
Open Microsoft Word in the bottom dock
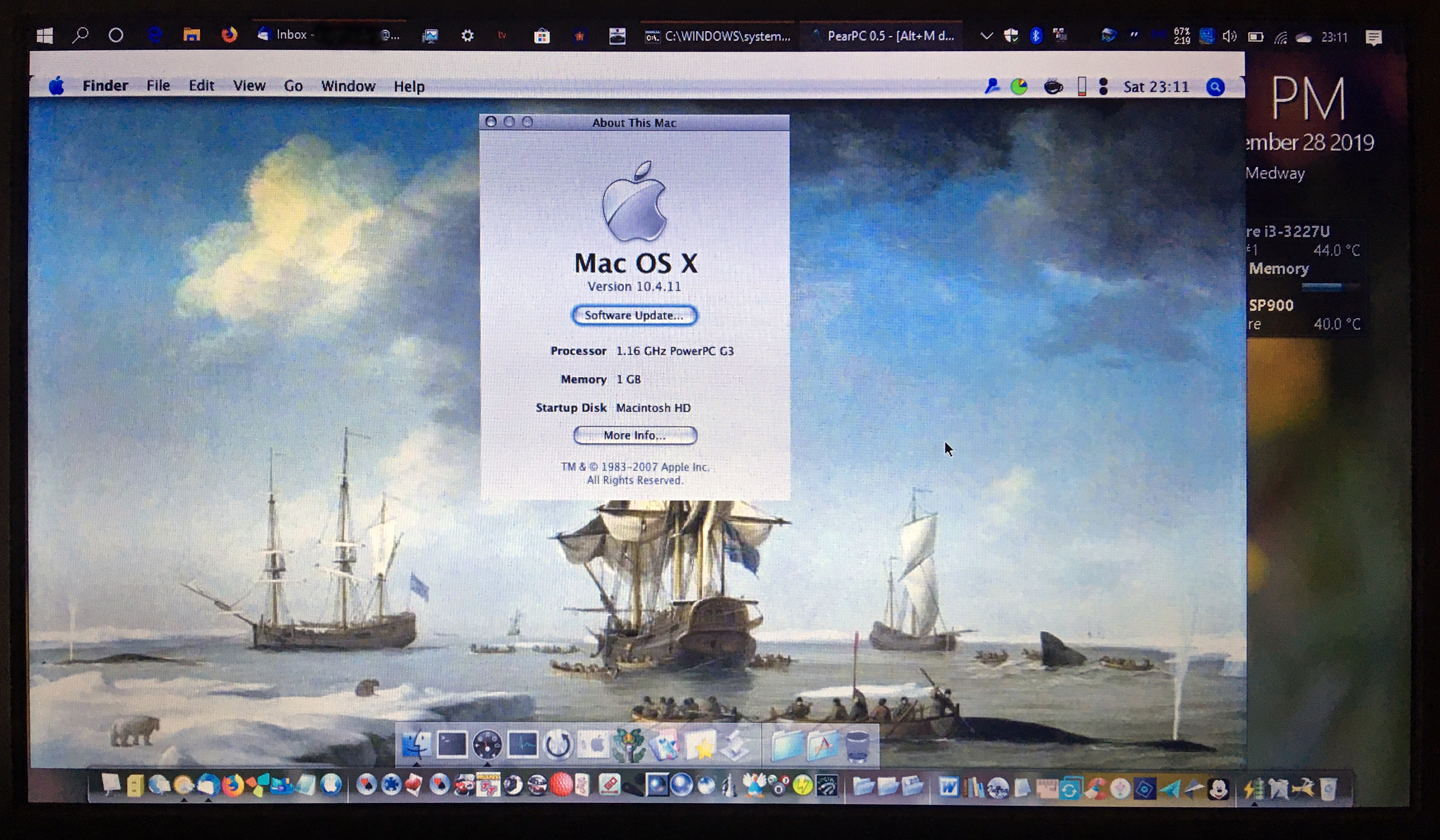(949, 787)
